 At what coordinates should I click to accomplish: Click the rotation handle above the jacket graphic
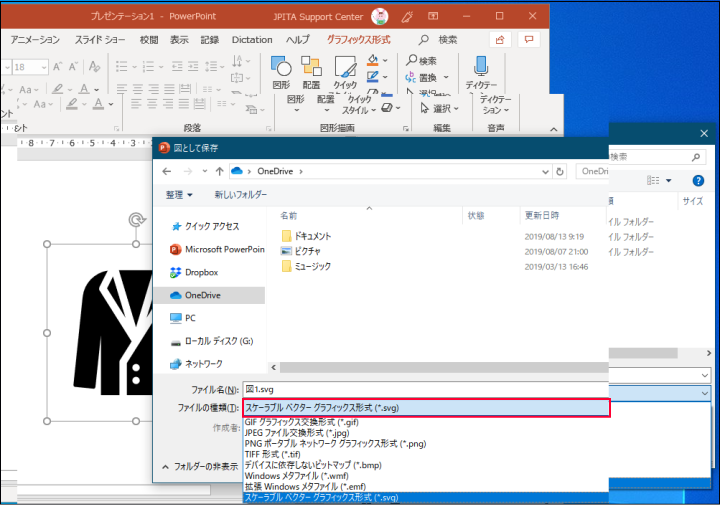coord(136,220)
